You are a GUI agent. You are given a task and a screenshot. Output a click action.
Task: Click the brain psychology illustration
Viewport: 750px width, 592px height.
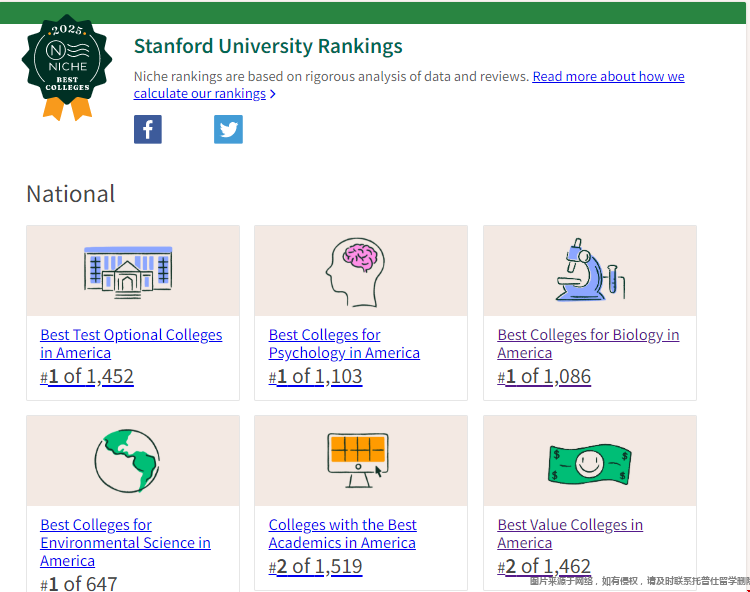(355, 272)
